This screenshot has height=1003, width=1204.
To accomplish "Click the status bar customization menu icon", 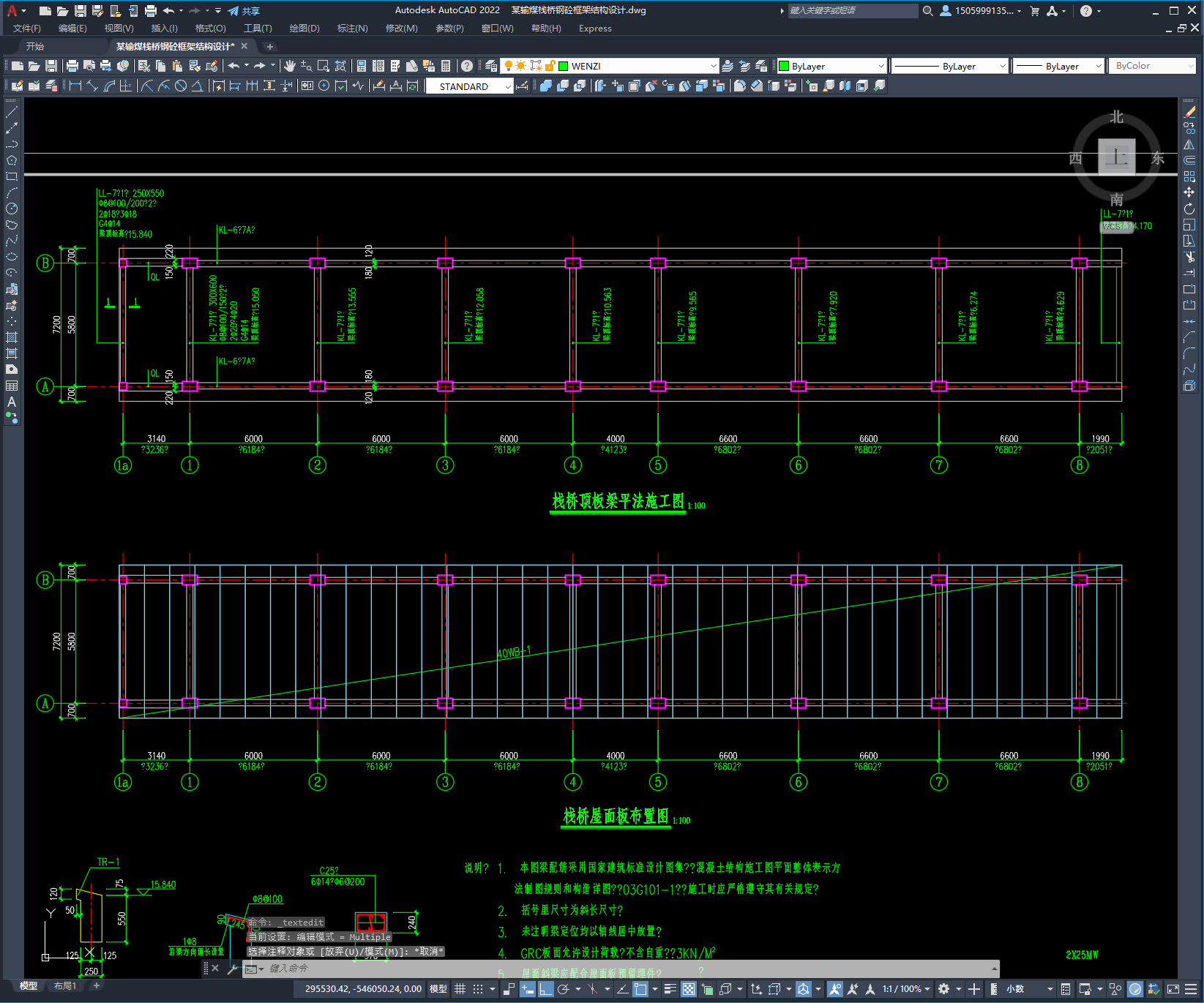I will point(1192,989).
